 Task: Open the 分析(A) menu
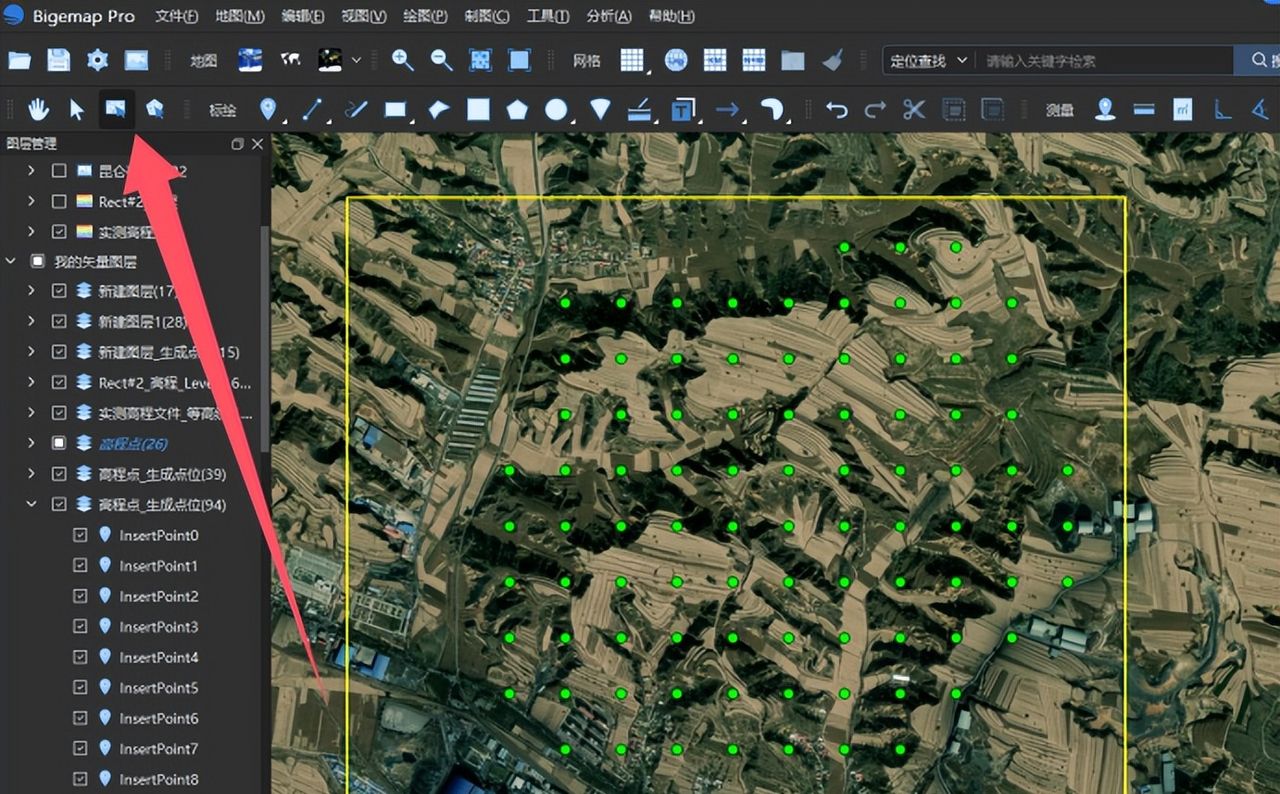(x=608, y=17)
